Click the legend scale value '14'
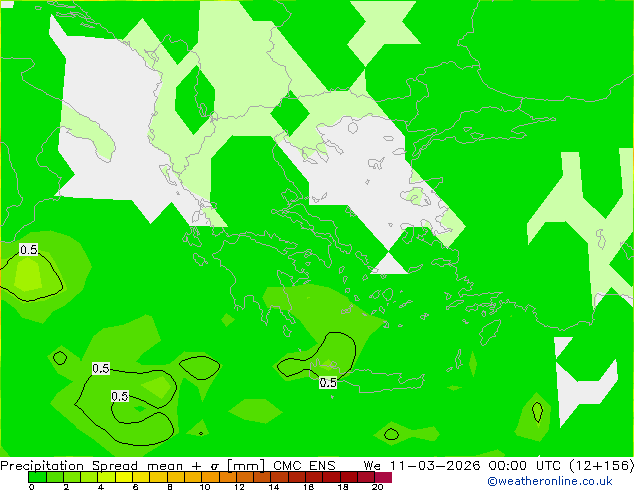 coord(274,487)
